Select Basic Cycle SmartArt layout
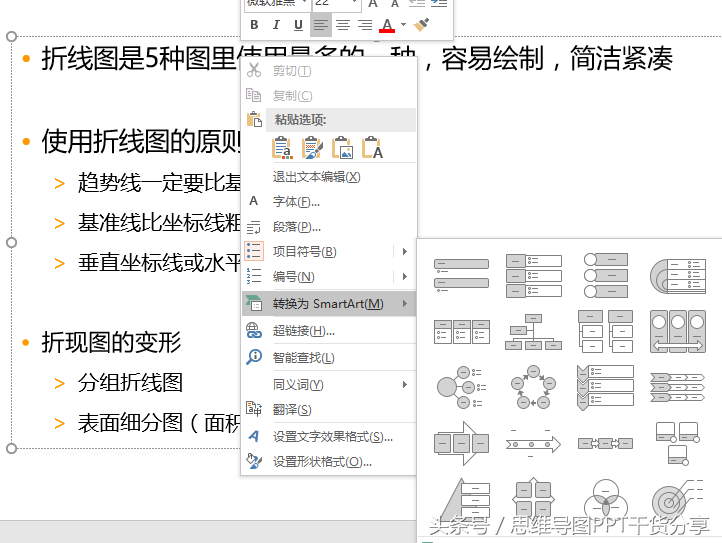The height and width of the screenshot is (543, 722). pyautogui.click(x=533, y=387)
